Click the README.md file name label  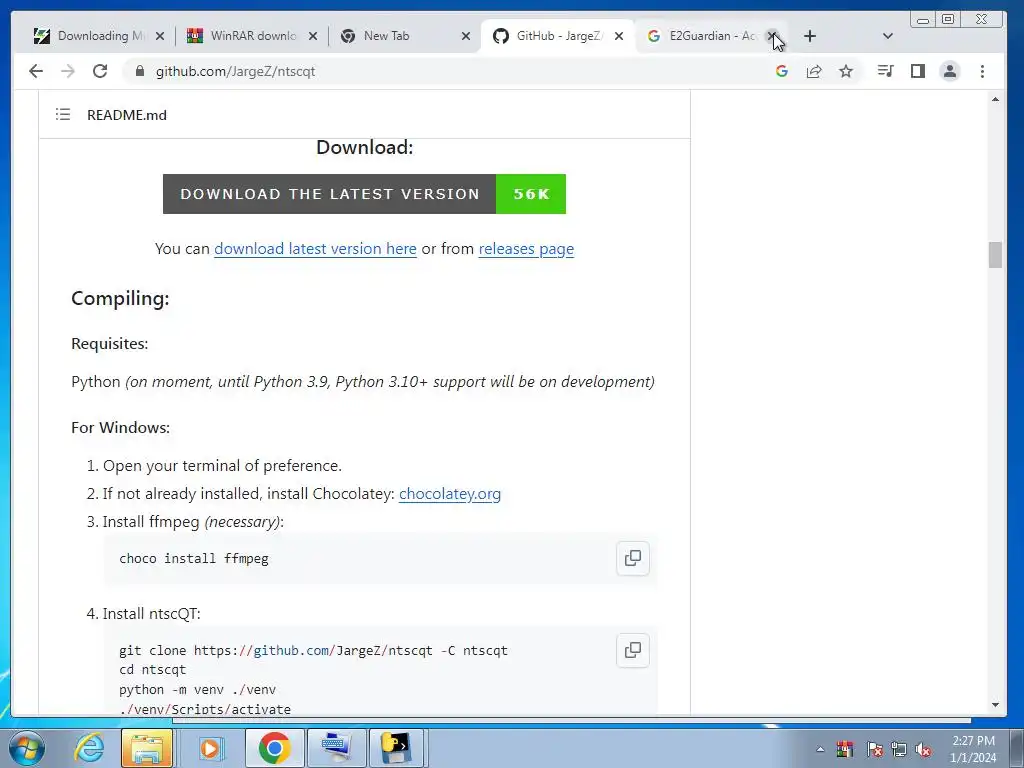(x=127, y=115)
